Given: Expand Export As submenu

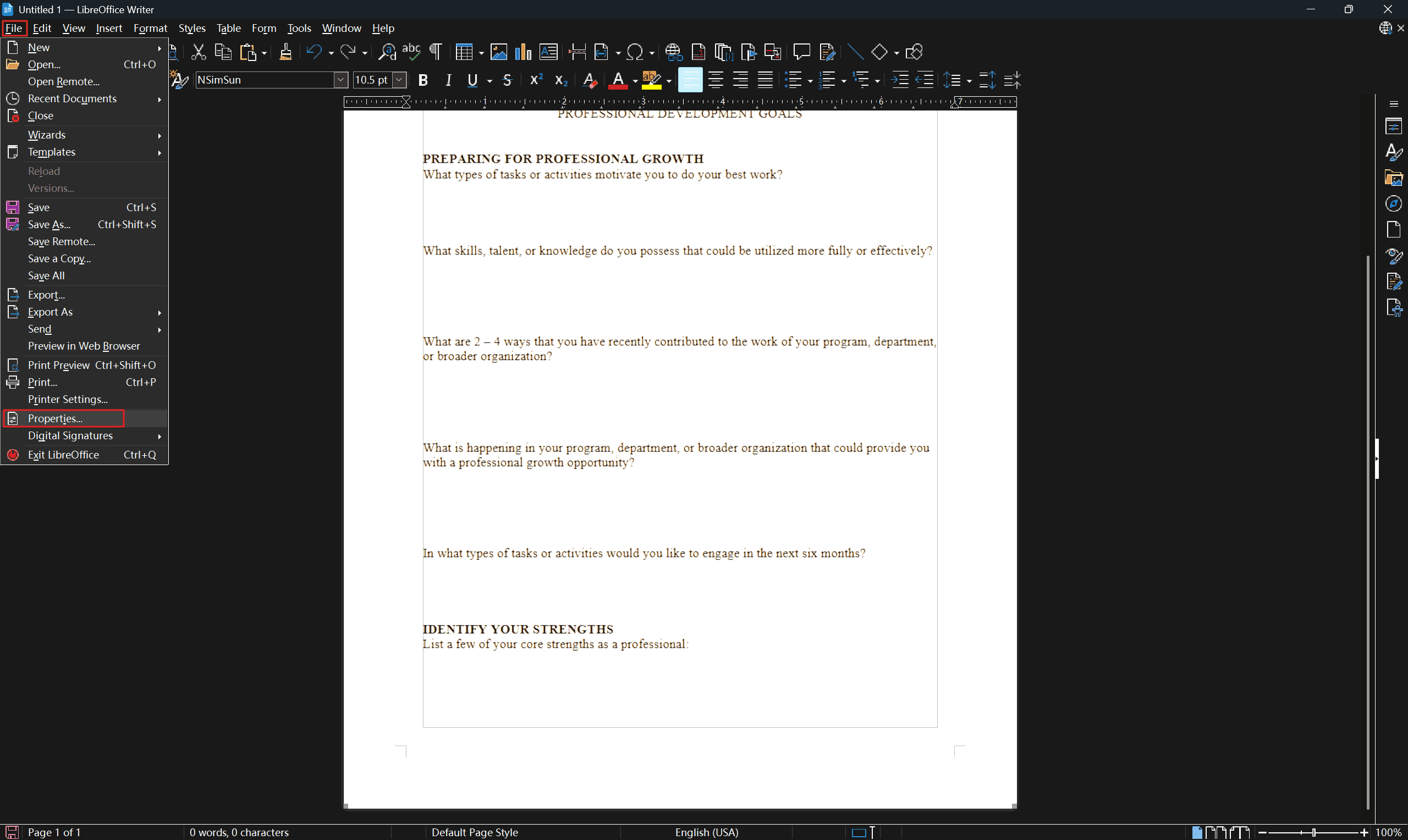Looking at the screenshot, I should click(85, 312).
